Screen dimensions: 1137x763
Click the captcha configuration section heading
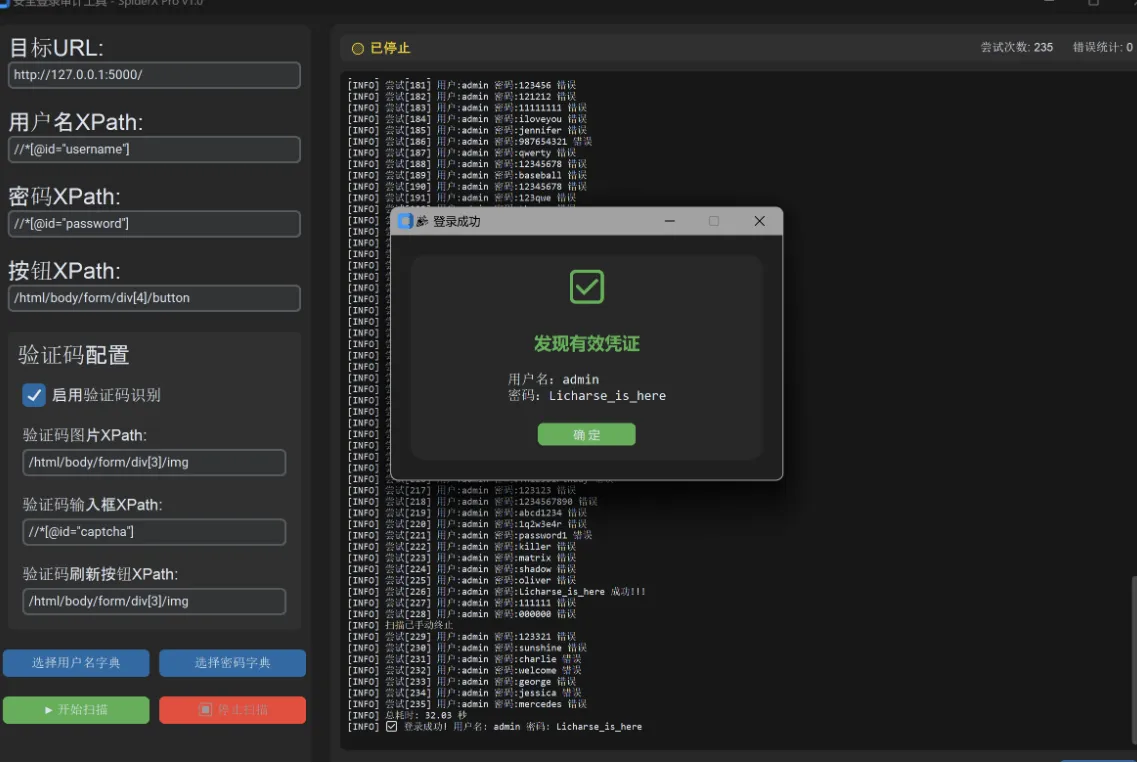coord(74,355)
